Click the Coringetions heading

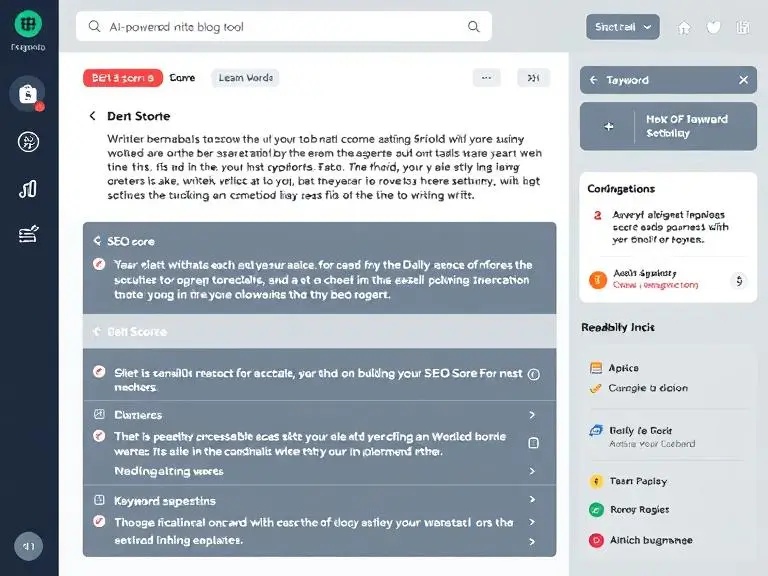coord(621,189)
